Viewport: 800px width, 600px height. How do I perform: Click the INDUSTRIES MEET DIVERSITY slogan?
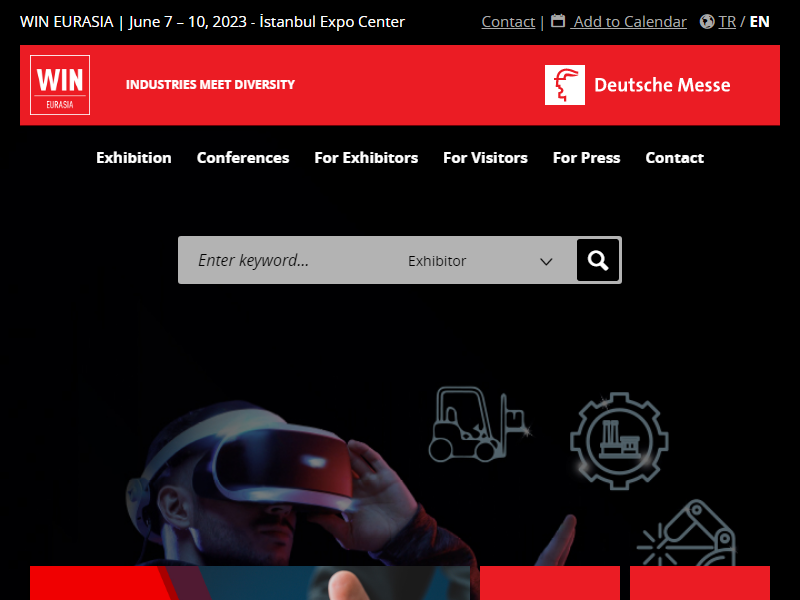pyautogui.click(x=210, y=85)
